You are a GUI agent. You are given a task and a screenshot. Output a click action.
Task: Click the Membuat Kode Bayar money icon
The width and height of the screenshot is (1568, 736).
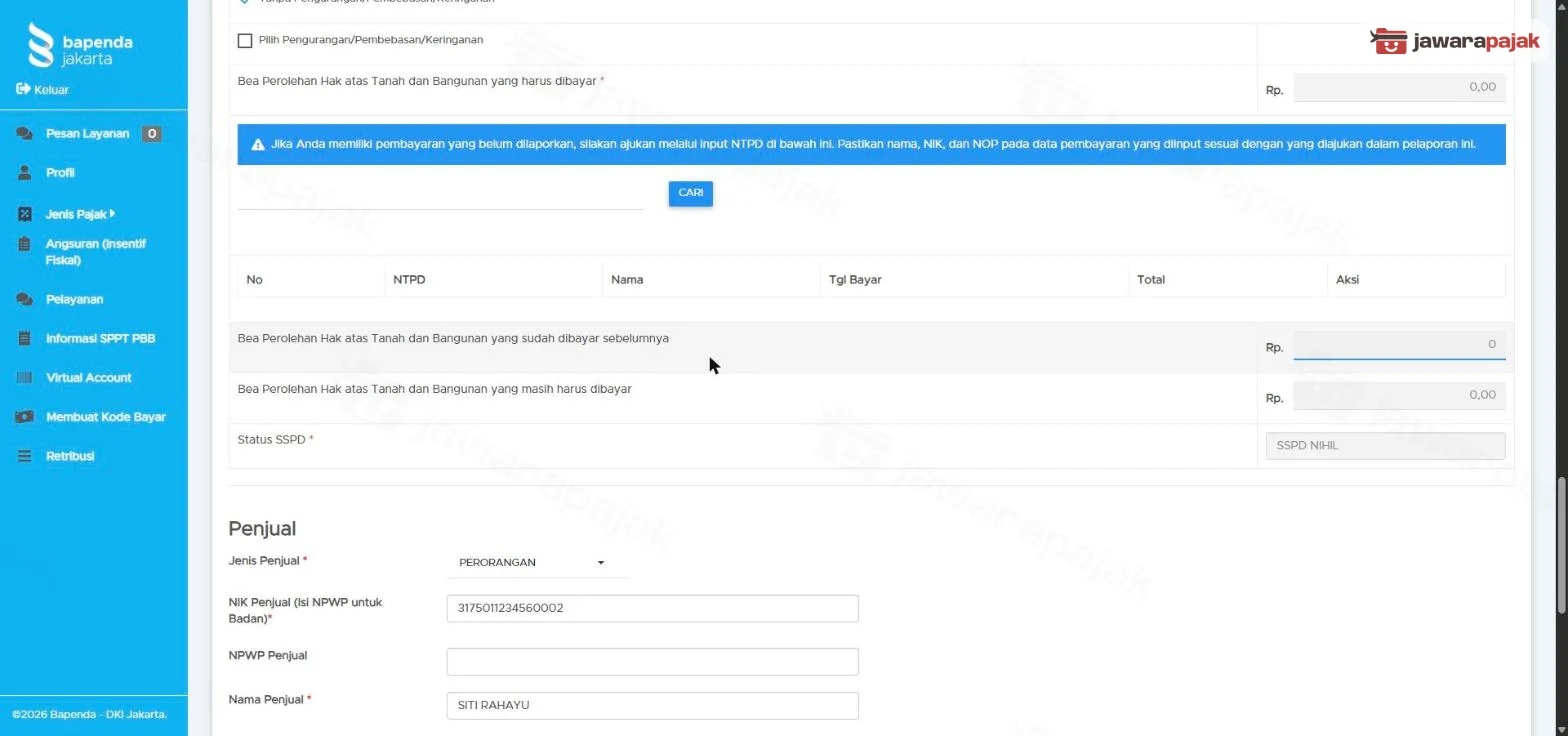point(24,416)
